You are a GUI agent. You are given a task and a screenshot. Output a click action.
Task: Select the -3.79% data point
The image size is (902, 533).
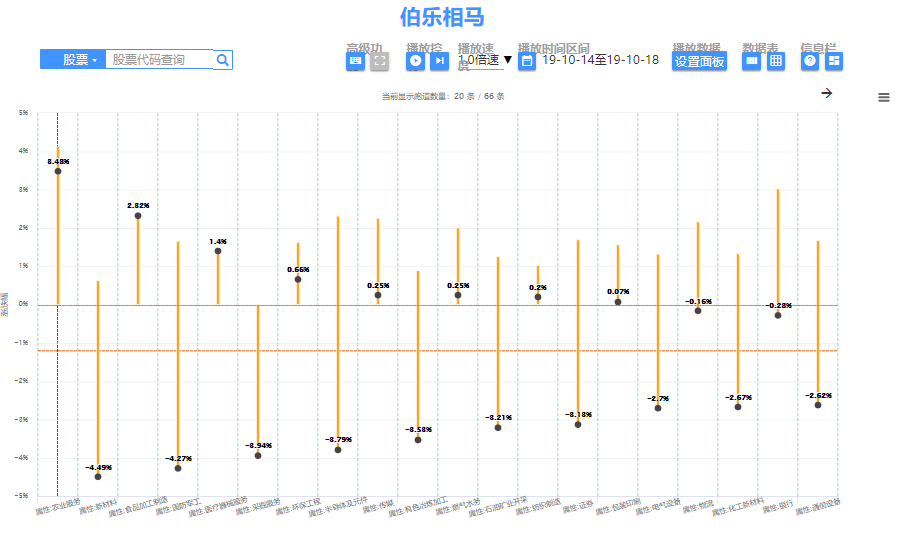point(338,450)
